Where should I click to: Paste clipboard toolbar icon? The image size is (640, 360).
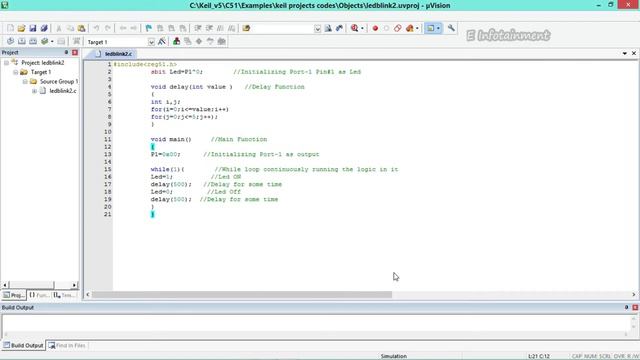[82, 28]
